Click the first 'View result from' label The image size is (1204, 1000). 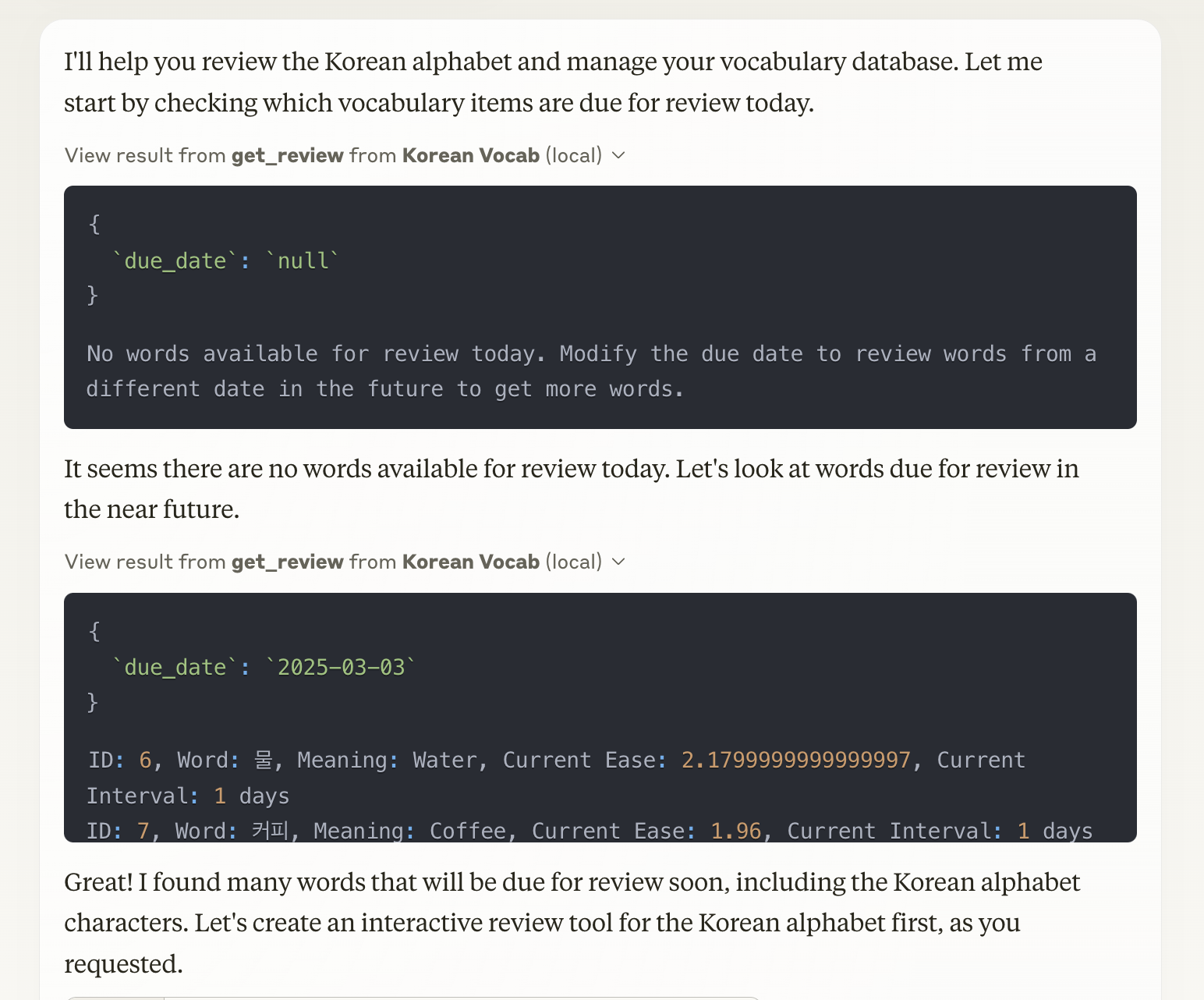click(x=145, y=155)
